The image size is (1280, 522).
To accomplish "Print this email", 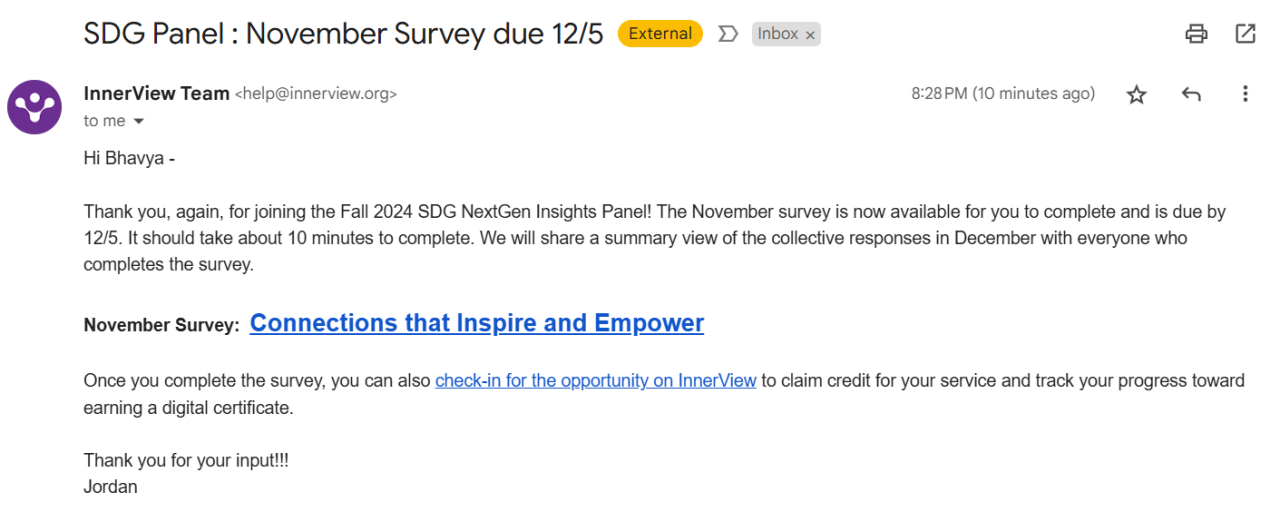I will point(1196,34).
